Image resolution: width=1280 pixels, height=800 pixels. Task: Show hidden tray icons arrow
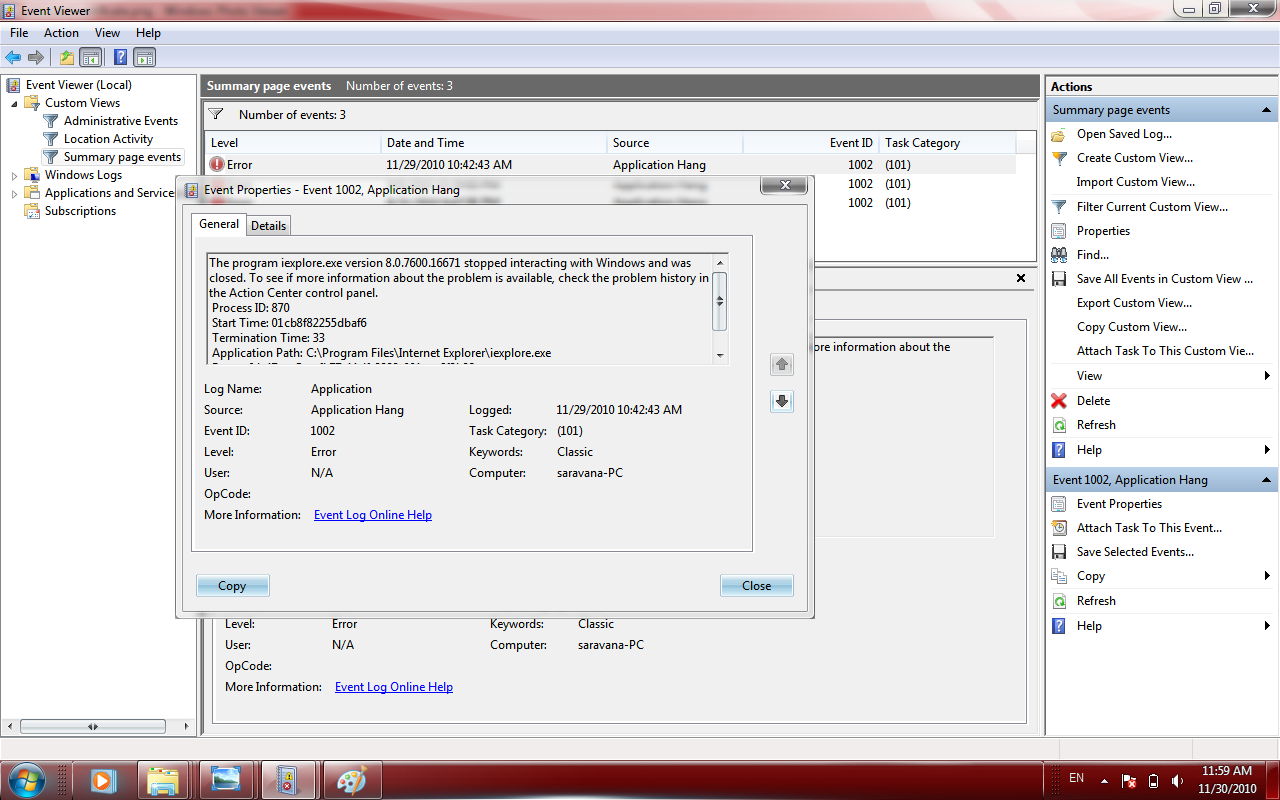tap(1104, 780)
